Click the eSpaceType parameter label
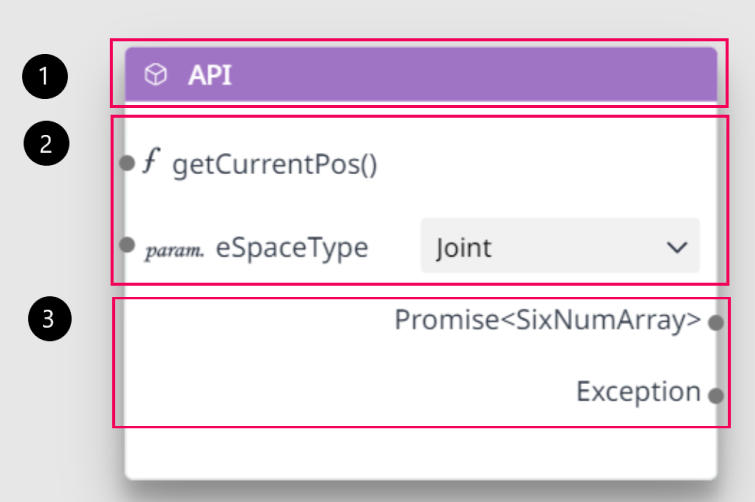 292,248
